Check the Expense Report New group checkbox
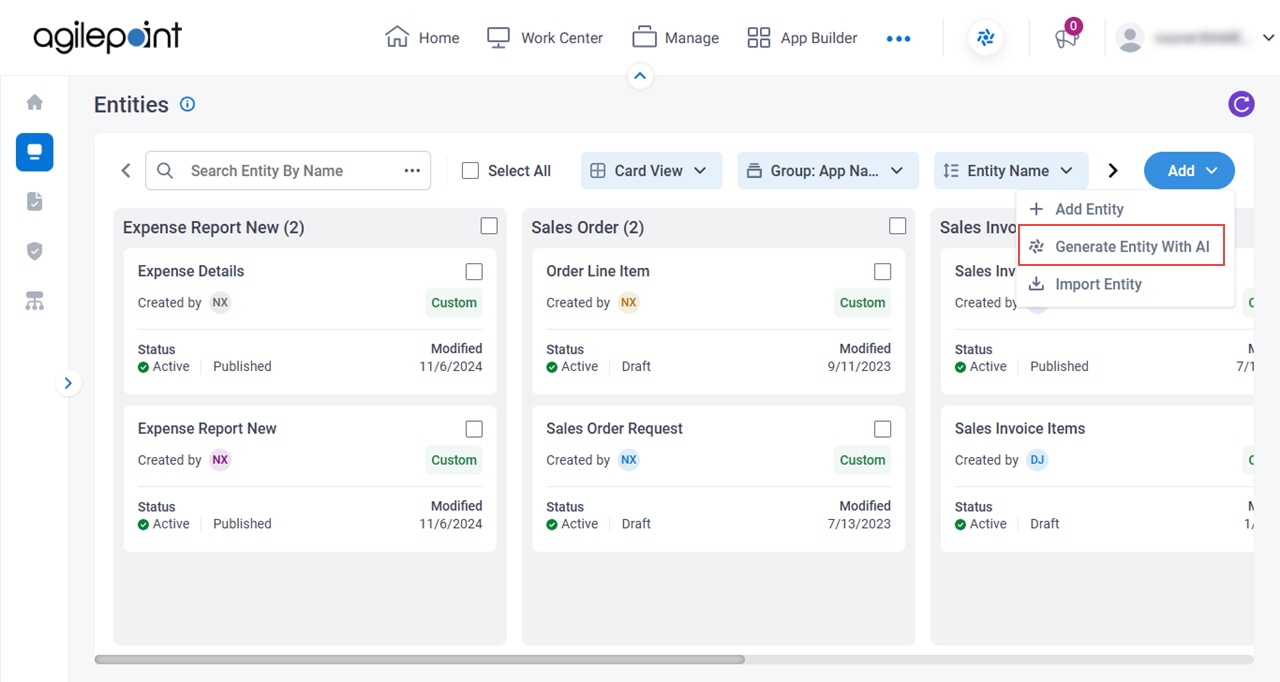Viewport: 1280px width, 682px height. 489,226
